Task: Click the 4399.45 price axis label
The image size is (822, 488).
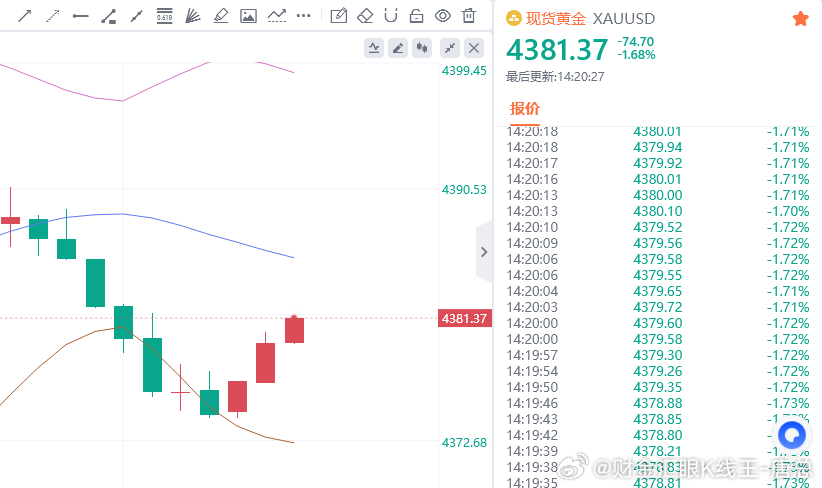Action: (x=464, y=71)
